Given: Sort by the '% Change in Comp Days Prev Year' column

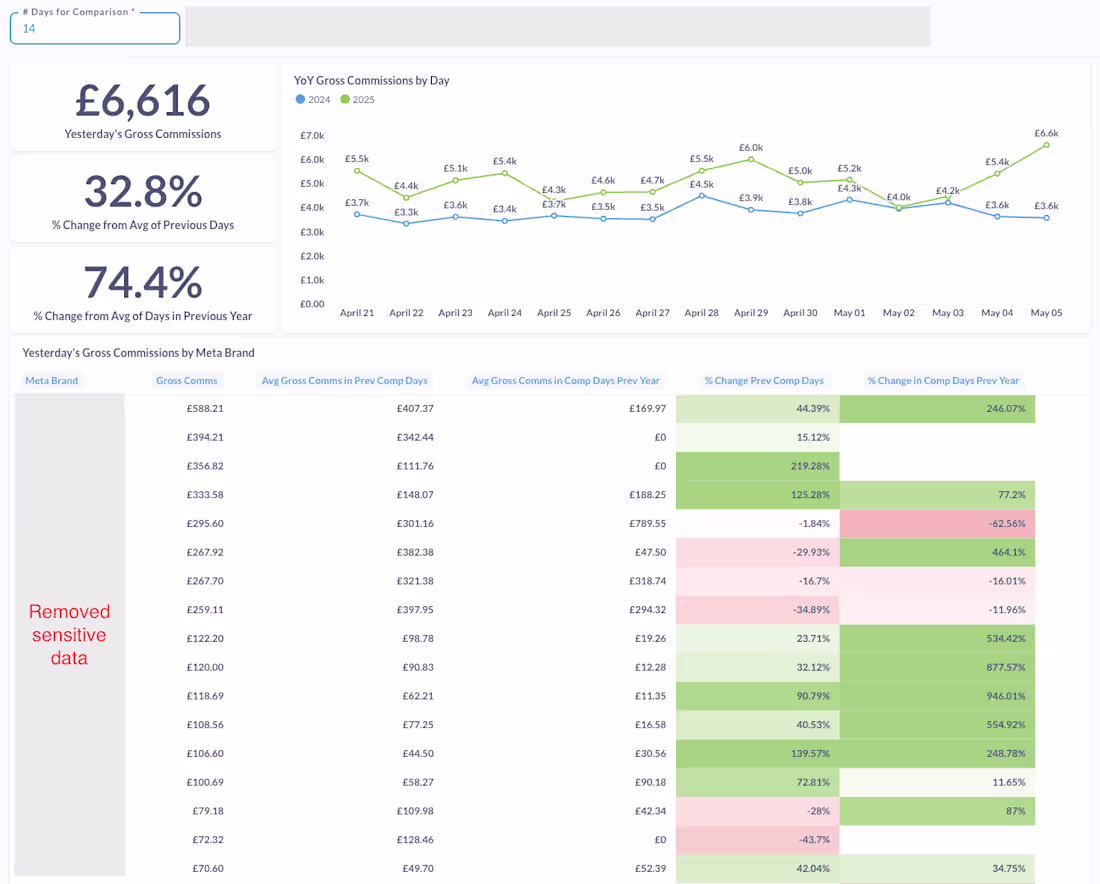Looking at the screenshot, I should [x=943, y=380].
